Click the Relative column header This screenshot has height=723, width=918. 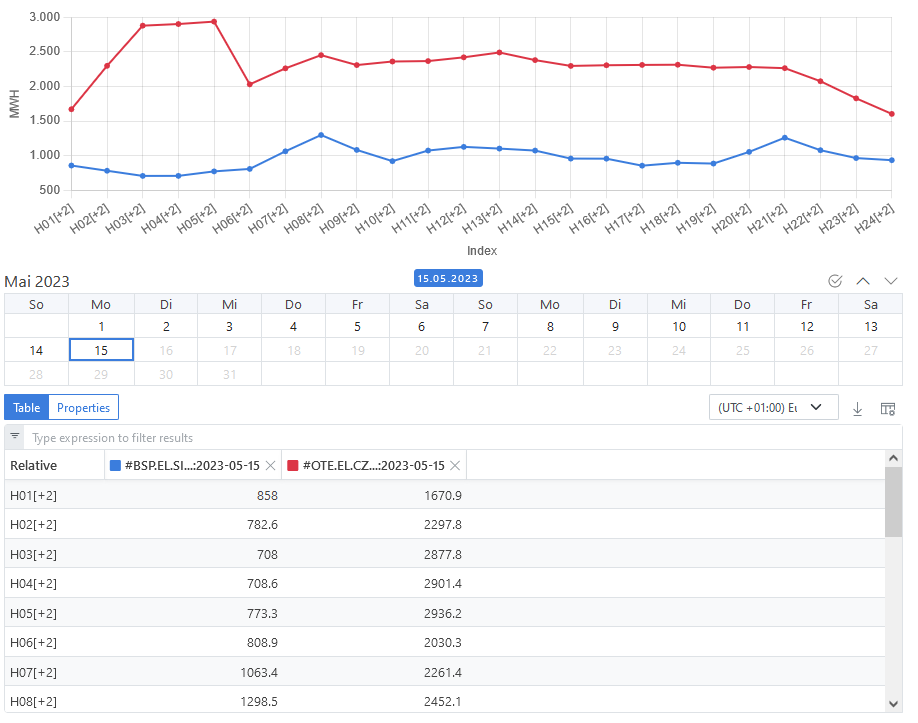[x=34, y=465]
